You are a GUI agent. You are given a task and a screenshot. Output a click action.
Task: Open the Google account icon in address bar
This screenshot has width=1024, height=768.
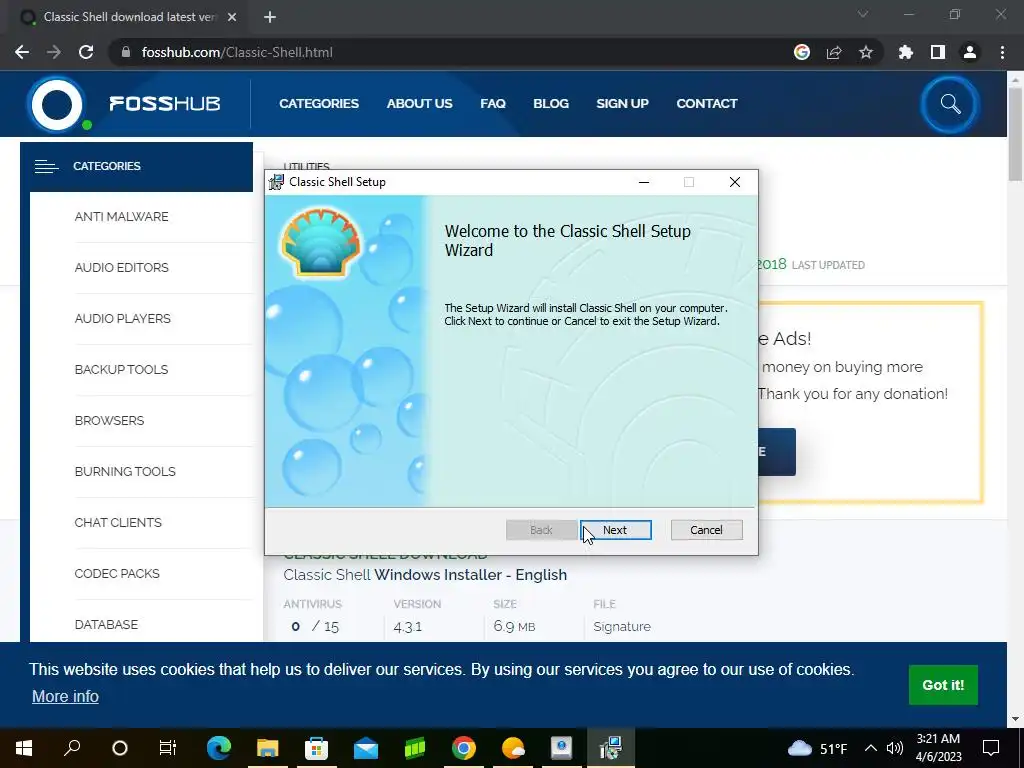802,52
